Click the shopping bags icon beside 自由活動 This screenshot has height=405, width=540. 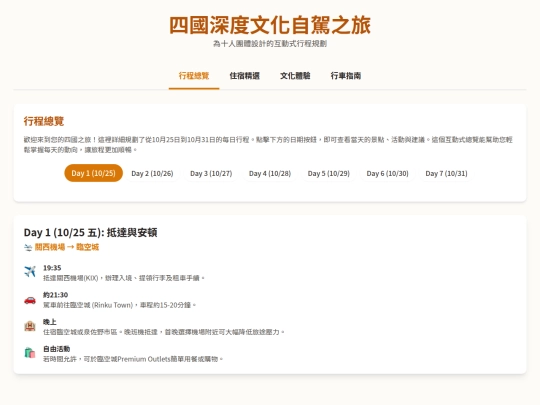(30, 353)
